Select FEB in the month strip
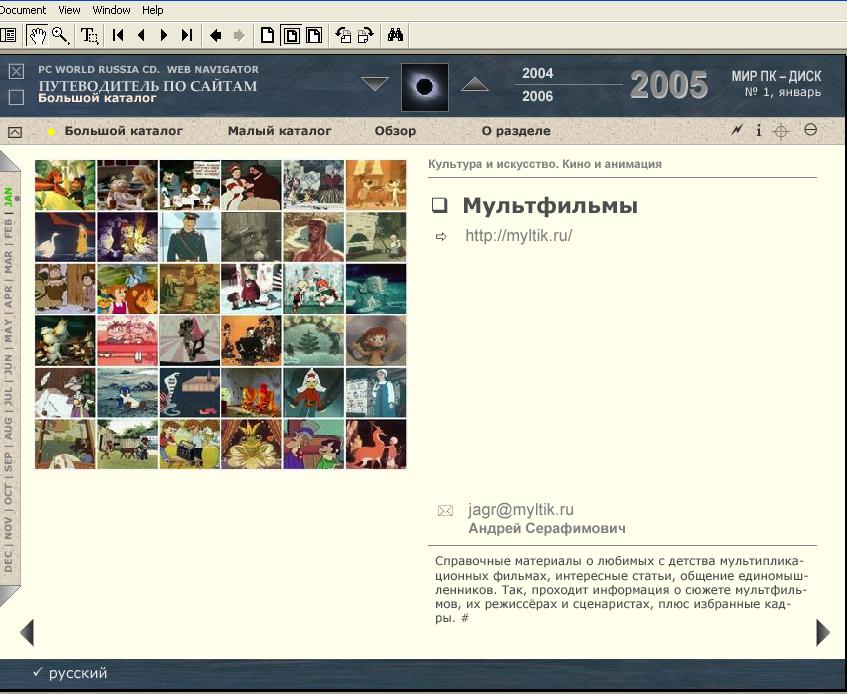The image size is (847, 694). click(8, 228)
